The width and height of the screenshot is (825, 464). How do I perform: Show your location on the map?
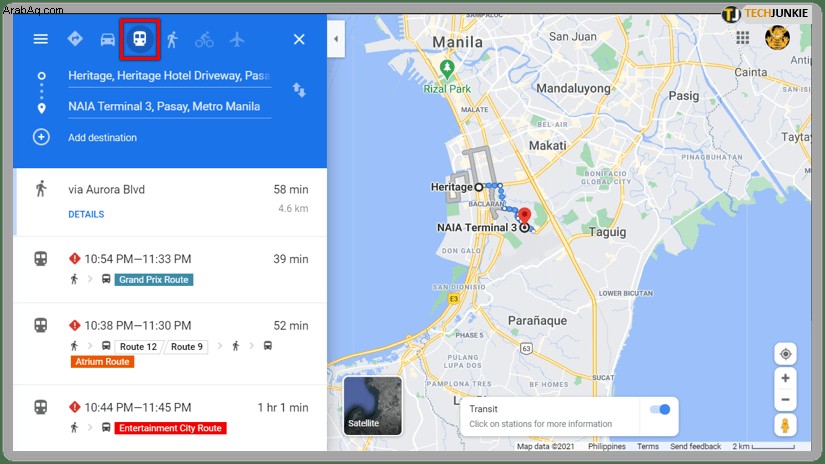point(785,354)
